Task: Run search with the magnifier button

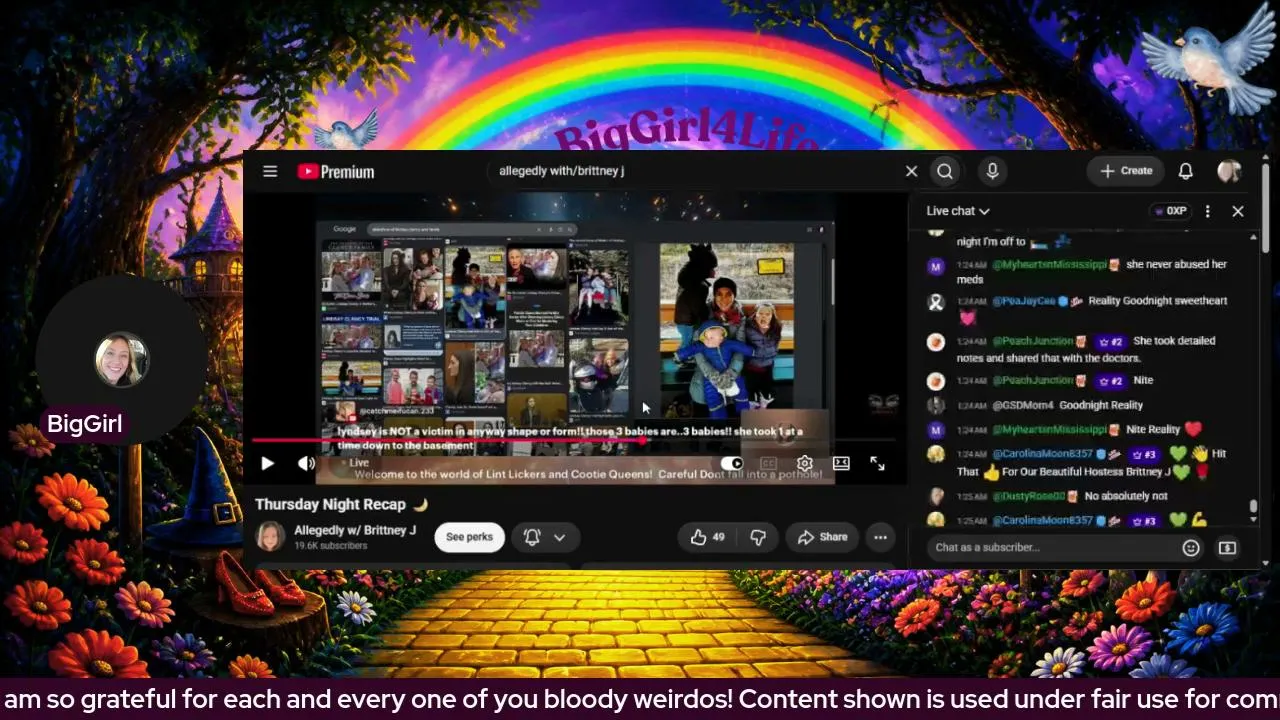Action: click(x=945, y=171)
